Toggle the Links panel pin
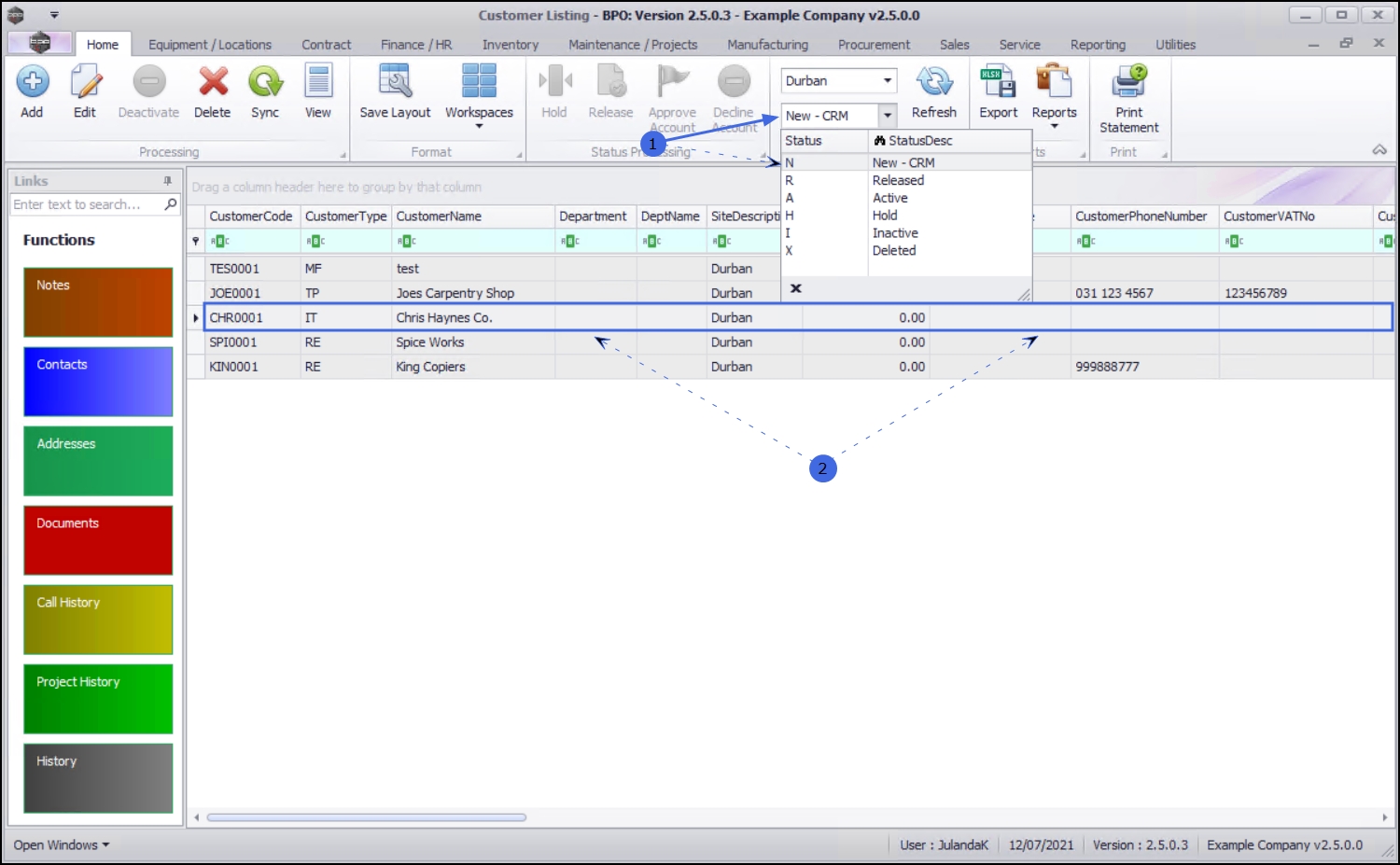This screenshot has height=865, width=1400. point(168,181)
